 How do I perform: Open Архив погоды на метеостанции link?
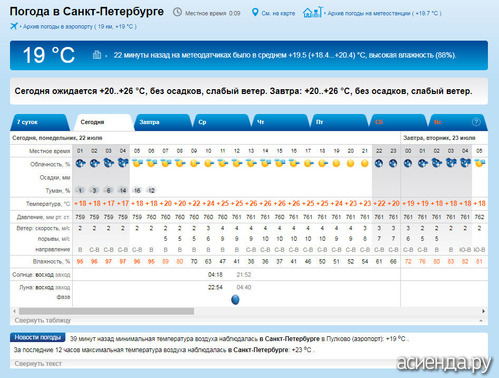tap(384, 13)
